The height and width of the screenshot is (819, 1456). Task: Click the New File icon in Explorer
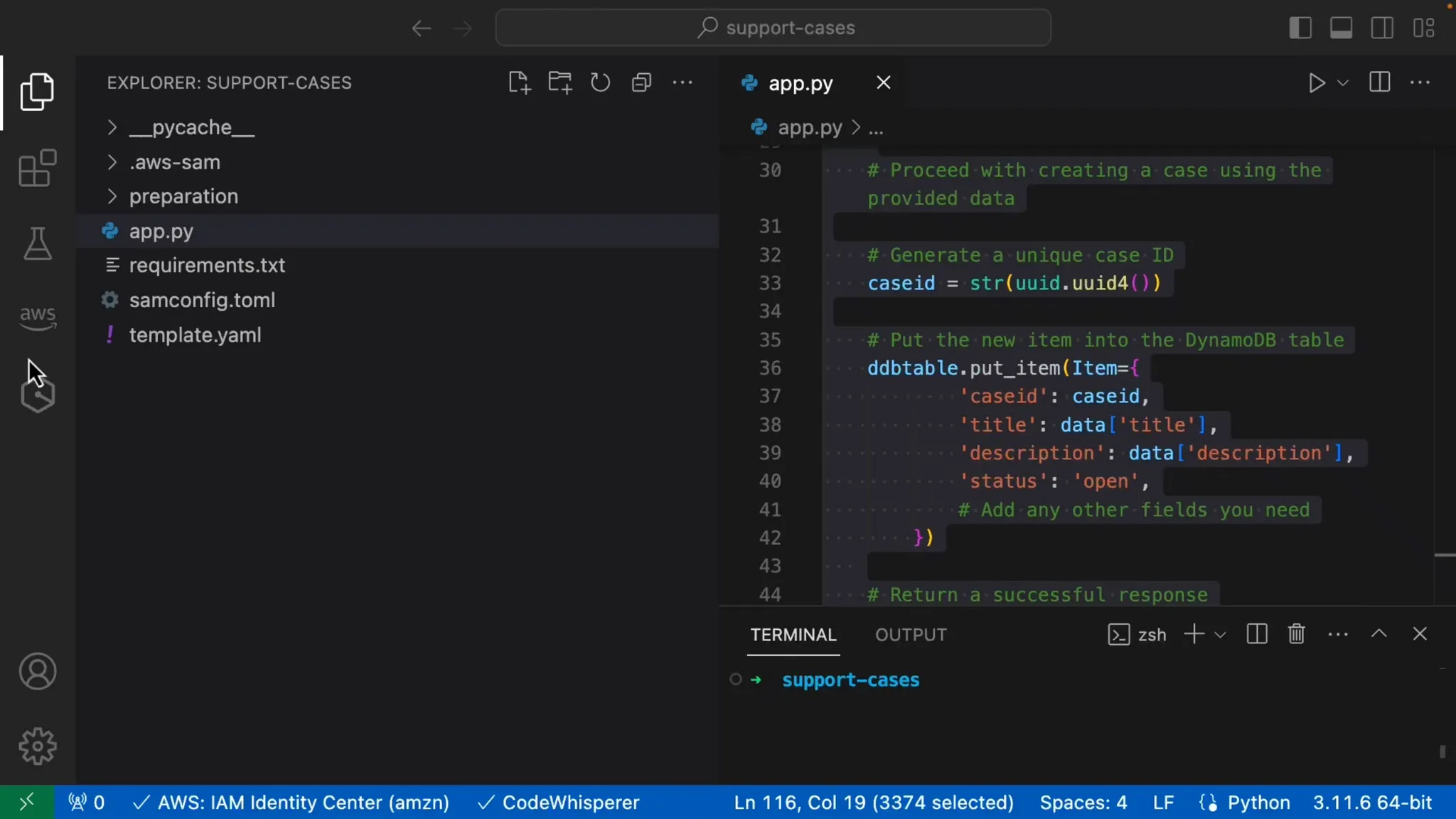(x=520, y=82)
